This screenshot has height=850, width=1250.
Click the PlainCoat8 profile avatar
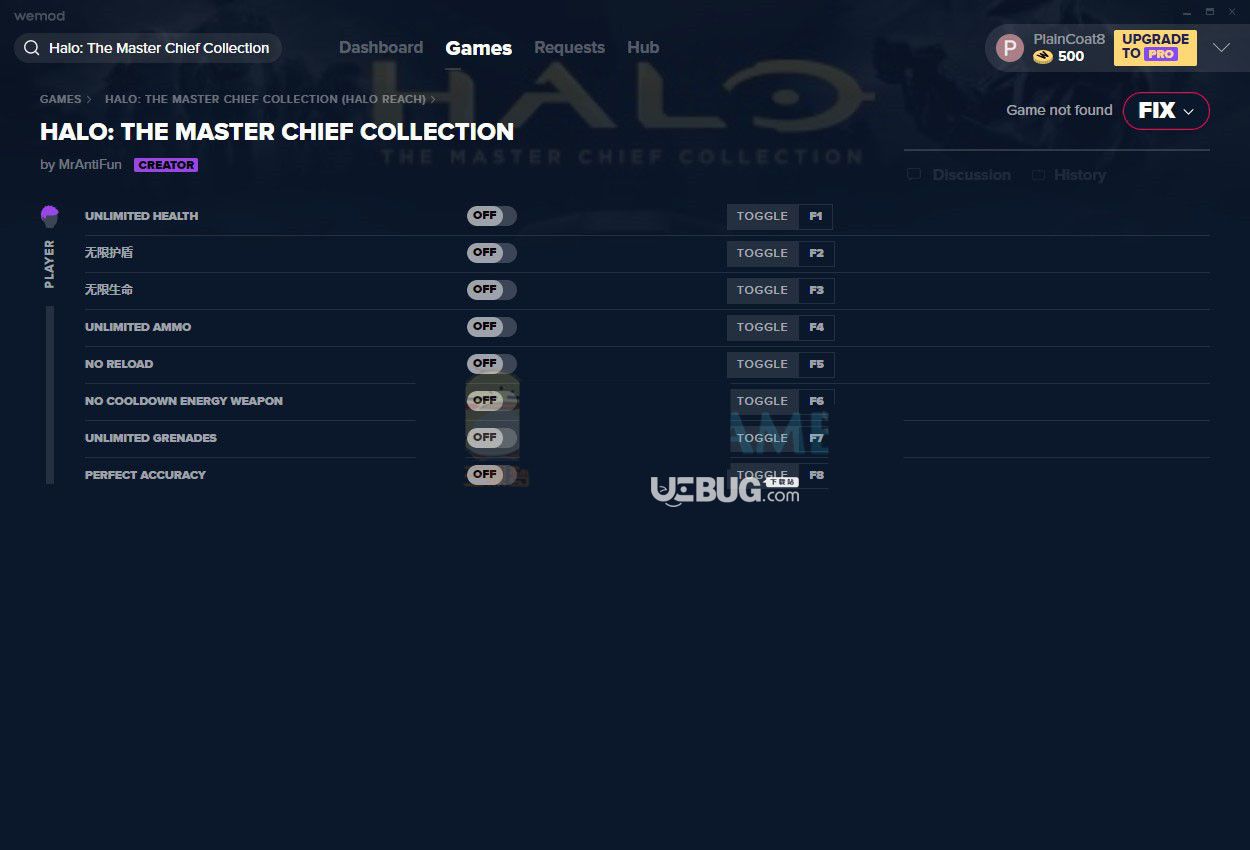click(1010, 48)
